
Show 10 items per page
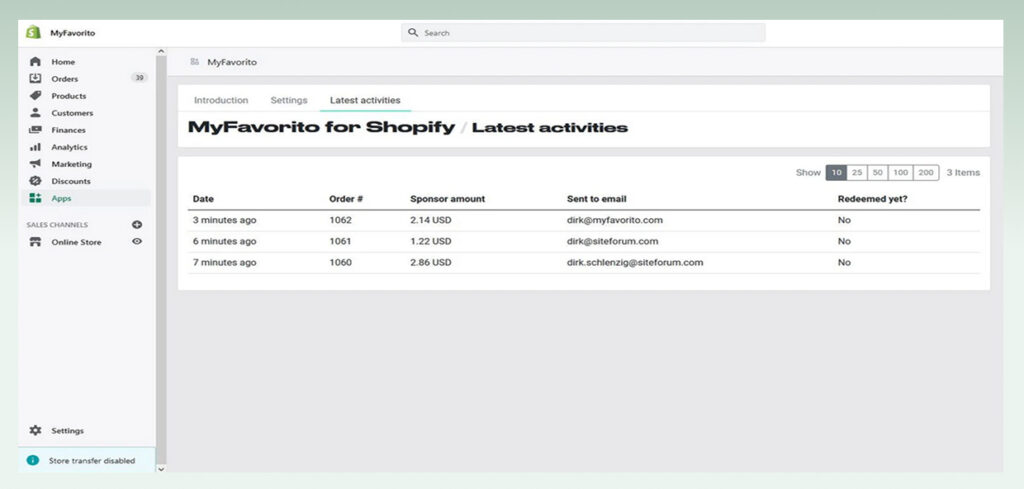pos(837,172)
